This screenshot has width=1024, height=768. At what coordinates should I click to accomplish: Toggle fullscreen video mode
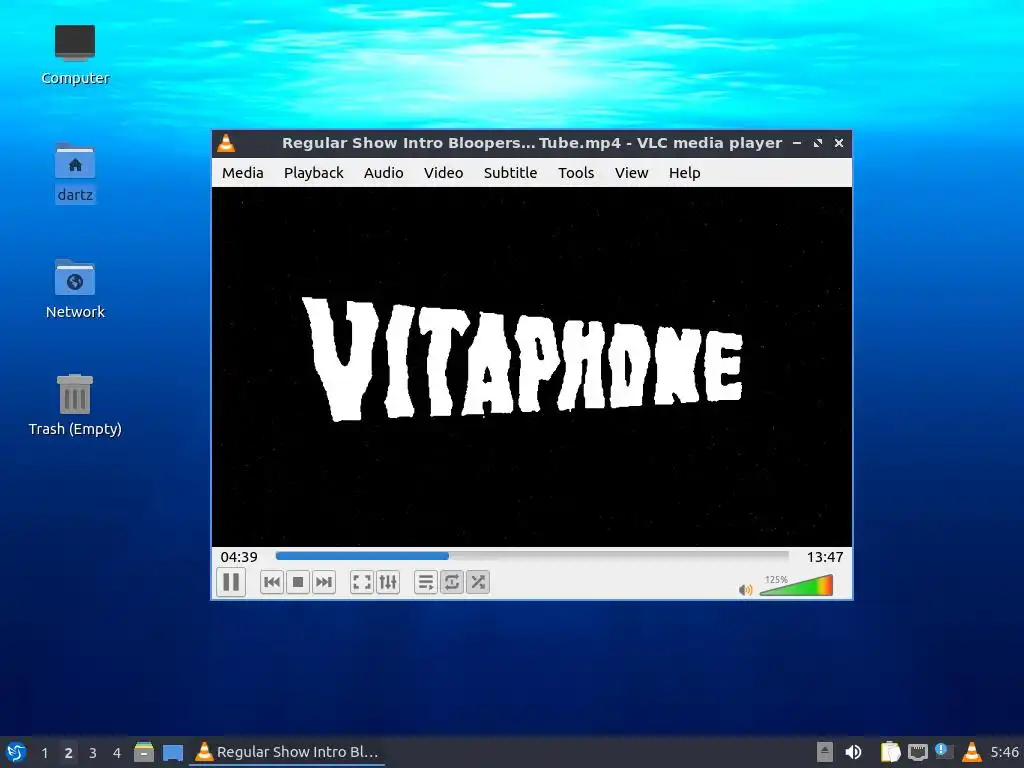click(362, 582)
